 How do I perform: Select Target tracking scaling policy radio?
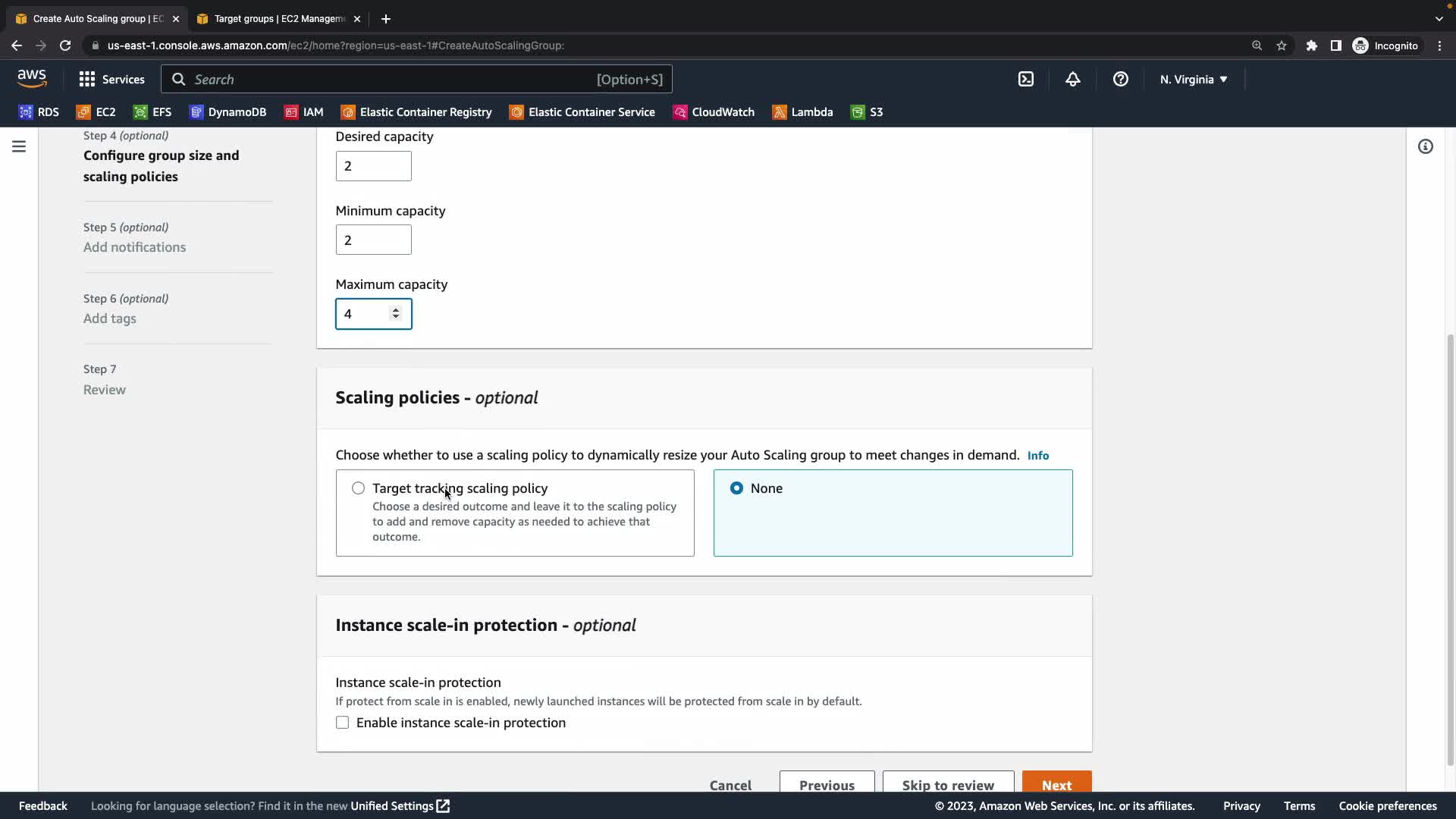(x=358, y=488)
